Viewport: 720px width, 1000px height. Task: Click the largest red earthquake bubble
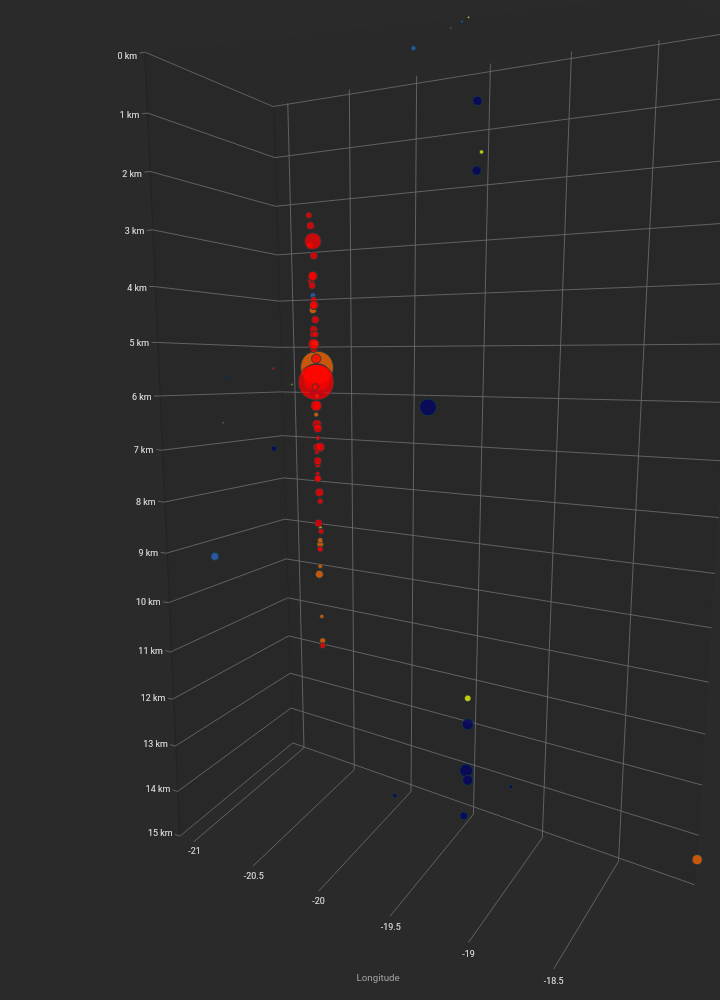(316, 383)
